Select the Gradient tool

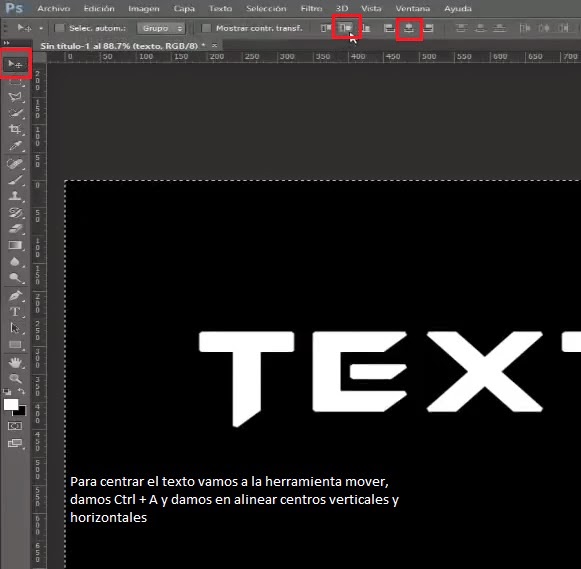(15, 245)
